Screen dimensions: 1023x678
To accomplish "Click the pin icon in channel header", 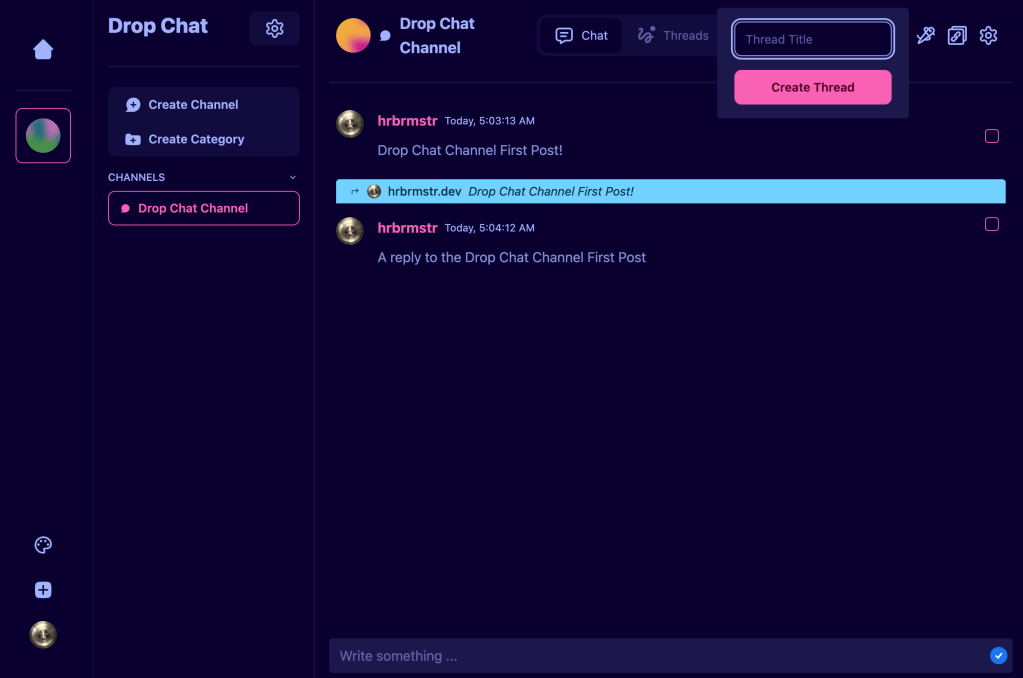I will [x=925, y=36].
